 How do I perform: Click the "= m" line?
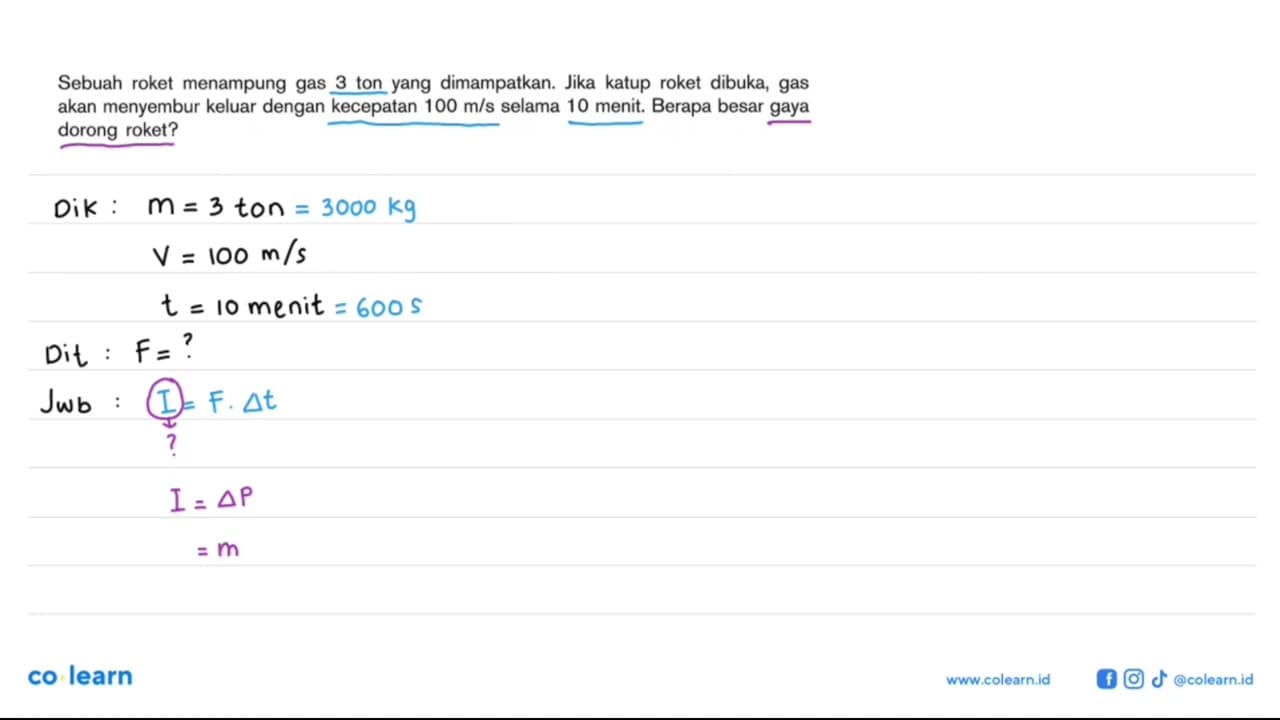click(217, 549)
